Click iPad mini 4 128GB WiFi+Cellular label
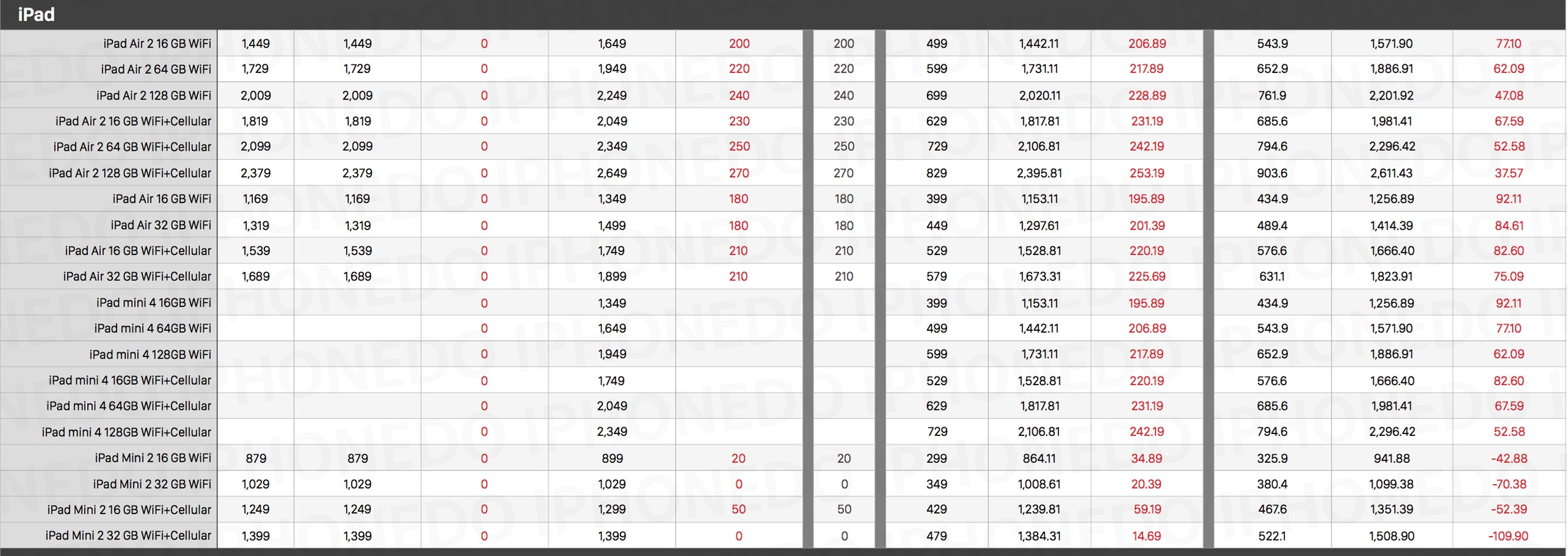 coord(126,432)
